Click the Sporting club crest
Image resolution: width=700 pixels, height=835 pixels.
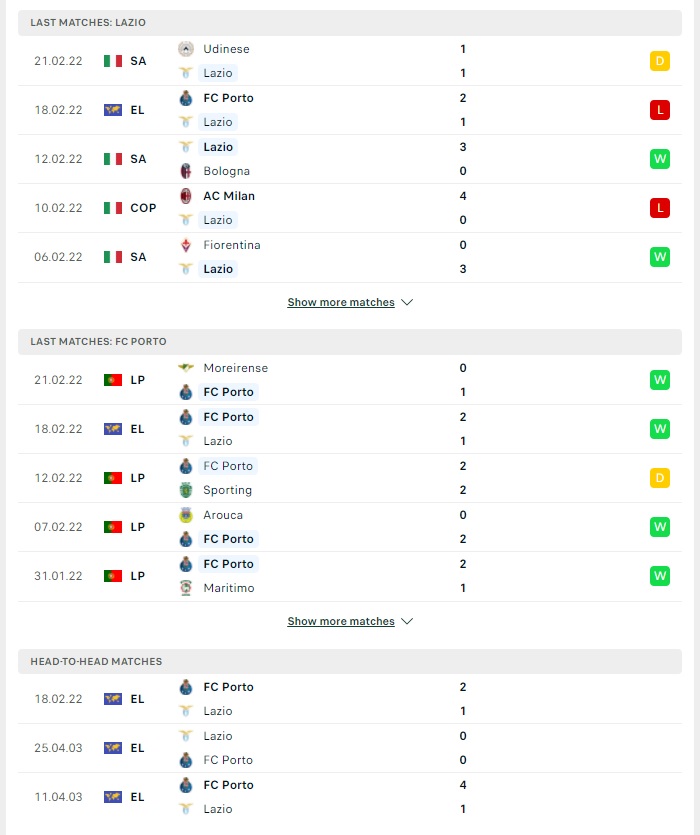coord(185,490)
